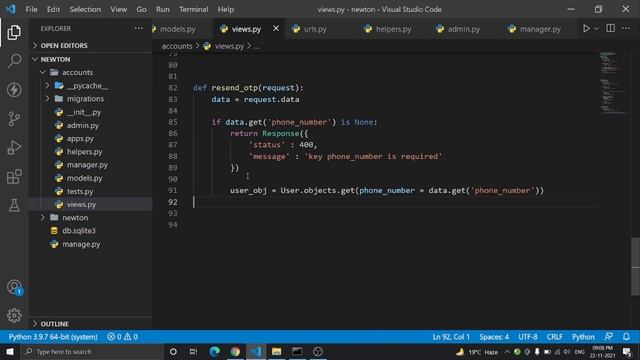Collapse the NEWTON workspace section
This screenshot has width=640, height=360.
click(91, 59)
